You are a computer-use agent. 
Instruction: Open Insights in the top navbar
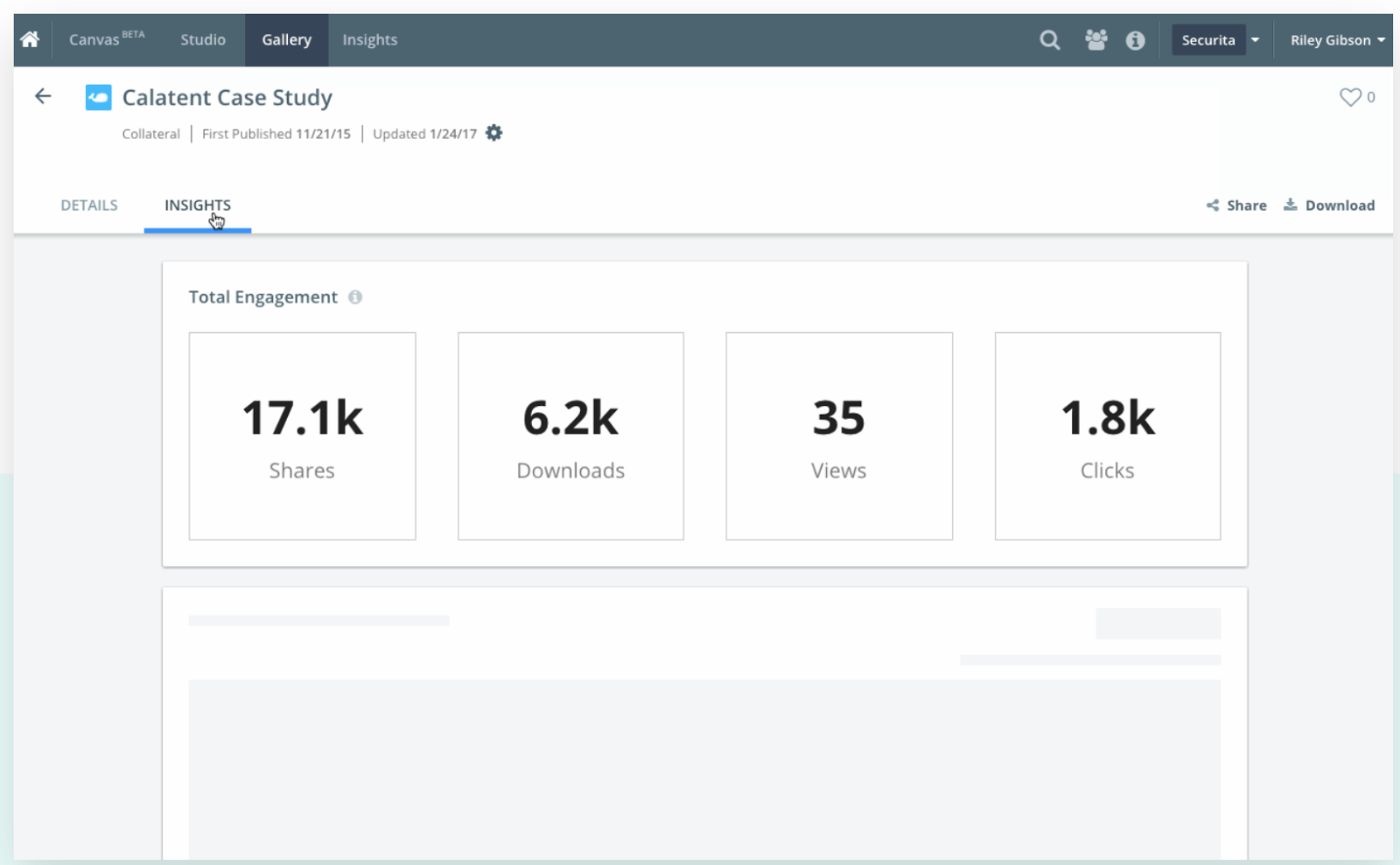(x=369, y=39)
